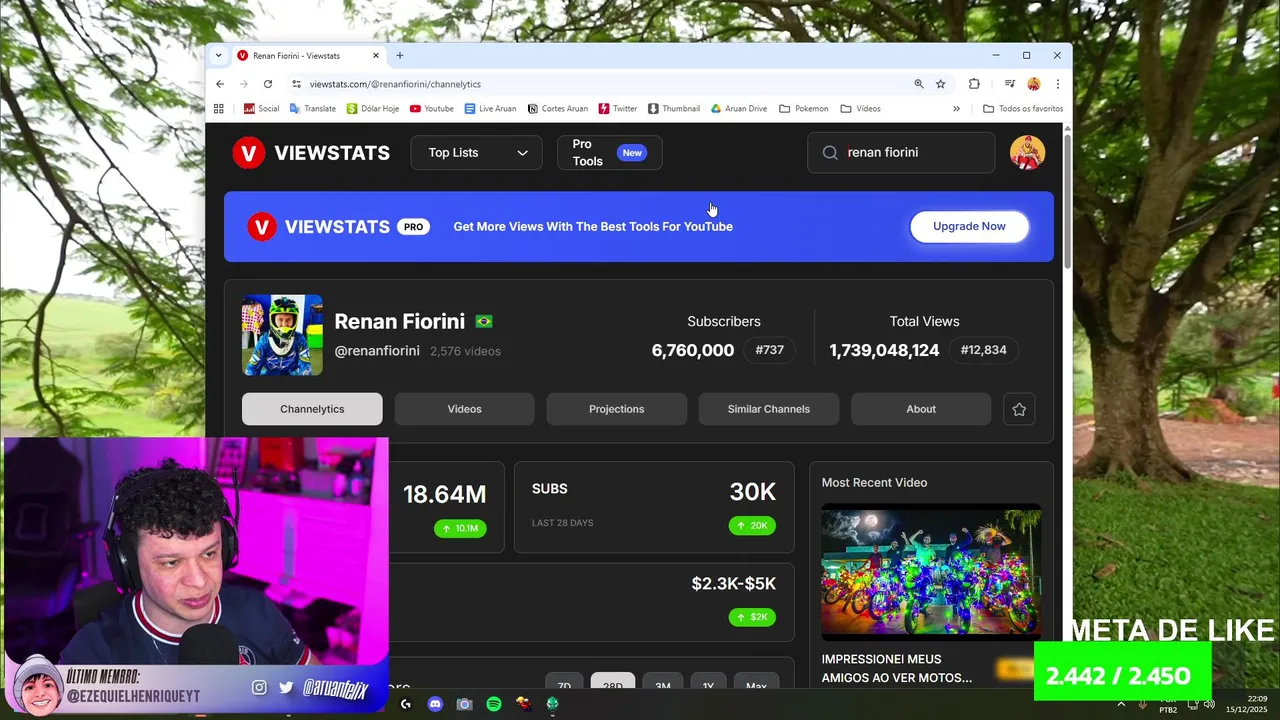This screenshot has height=720, width=1280.
Task: Click the address bar URL
Action: coord(395,84)
